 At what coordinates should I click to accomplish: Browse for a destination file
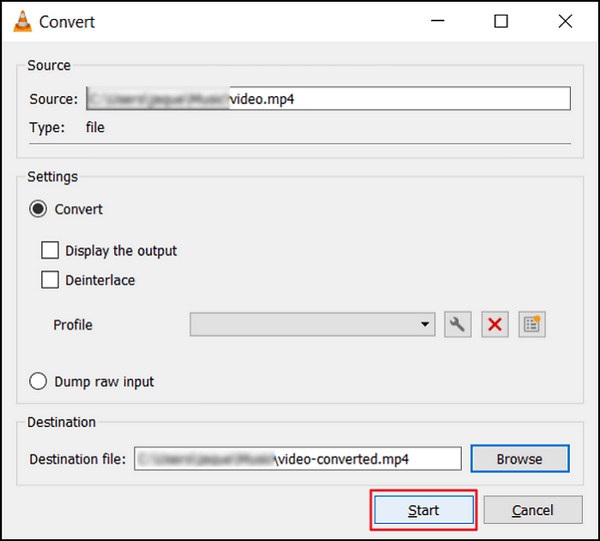tap(519, 459)
